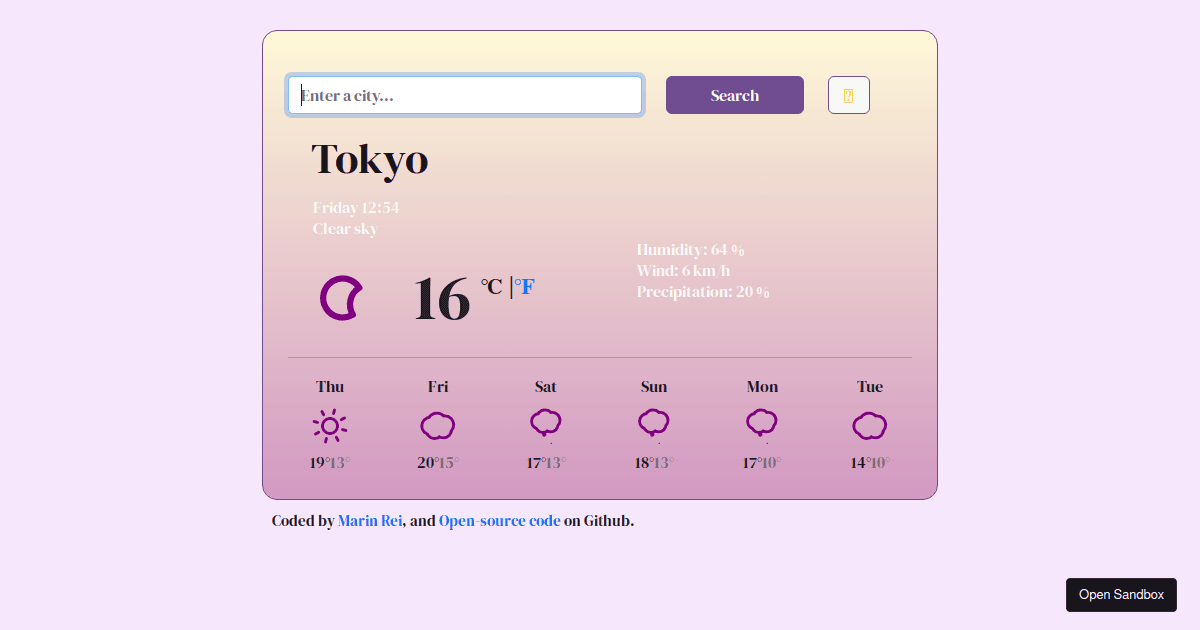
Task: Click Saturday's drizzle weather icon
Action: pyautogui.click(x=546, y=424)
